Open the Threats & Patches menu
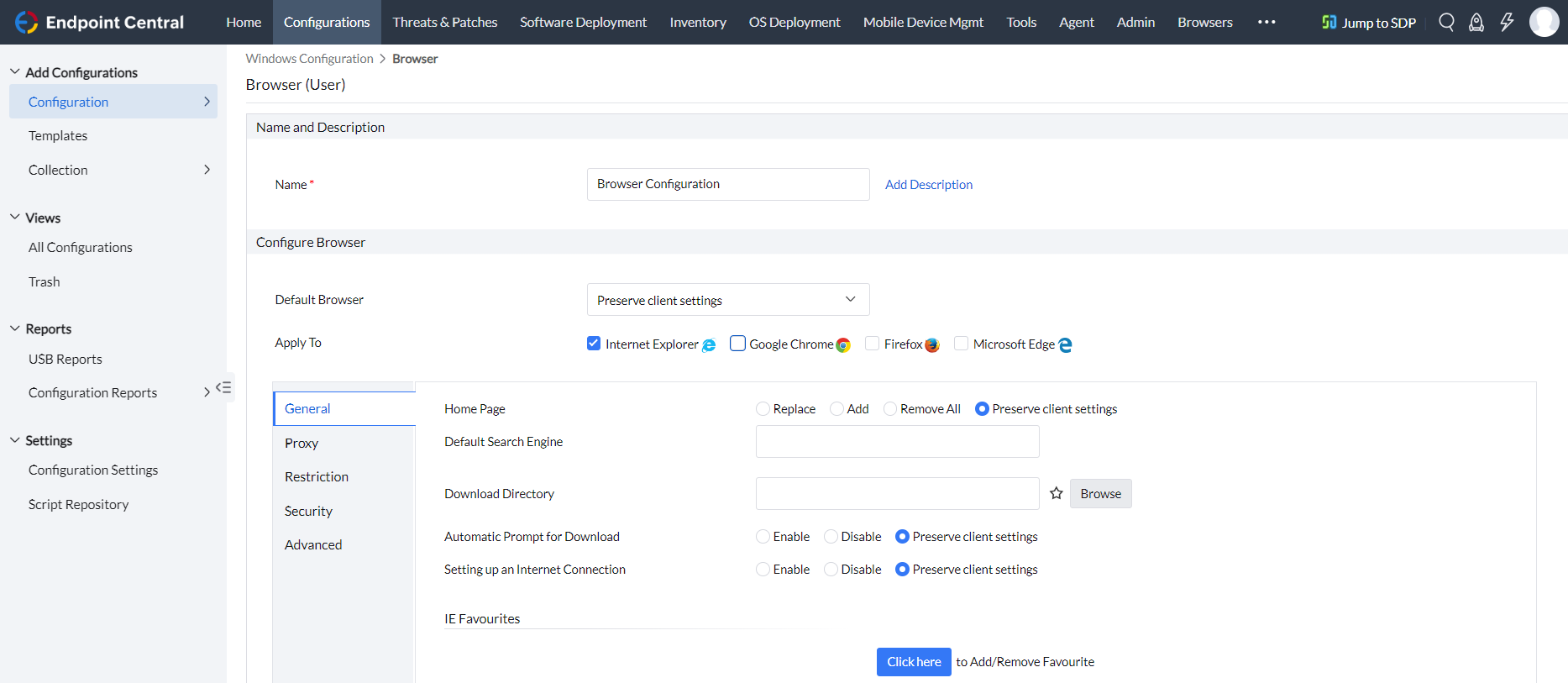Image resolution: width=1568 pixels, height=683 pixels. point(444,22)
